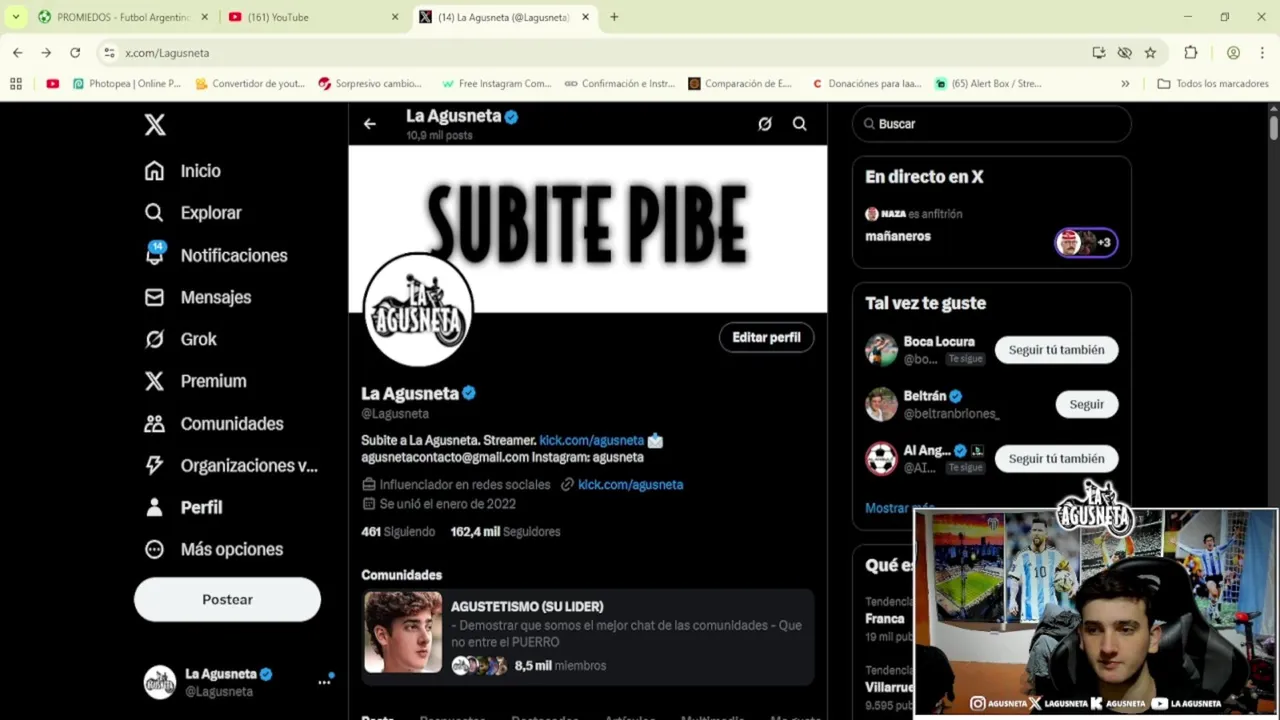The image size is (1280, 720).
Task: Follow Al Ang... account back
Action: pyautogui.click(x=1056, y=459)
